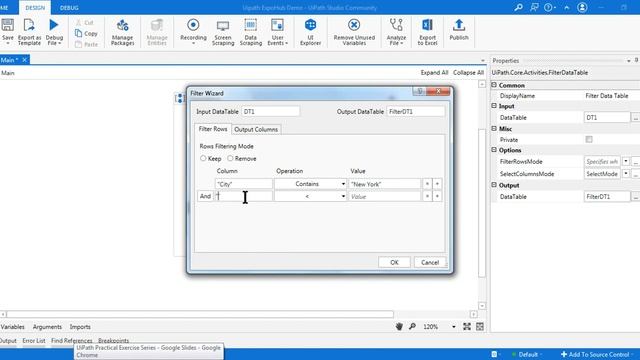Click OK in Filter Wizard
640x360 pixels.
pos(394,262)
